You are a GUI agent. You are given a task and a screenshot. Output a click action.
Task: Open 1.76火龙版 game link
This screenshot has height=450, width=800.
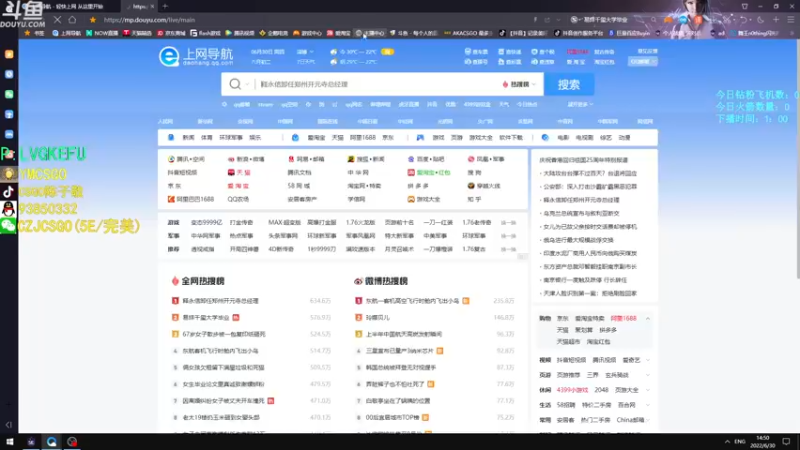(x=360, y=222)
